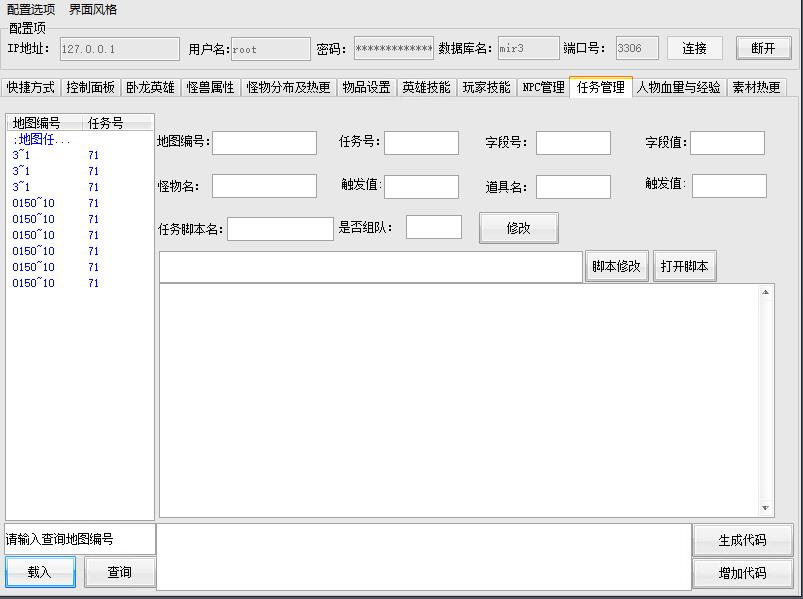Click the 增加代码 button
The width and height of the screenshot is (803, 599).
click(x=742, y=573)
